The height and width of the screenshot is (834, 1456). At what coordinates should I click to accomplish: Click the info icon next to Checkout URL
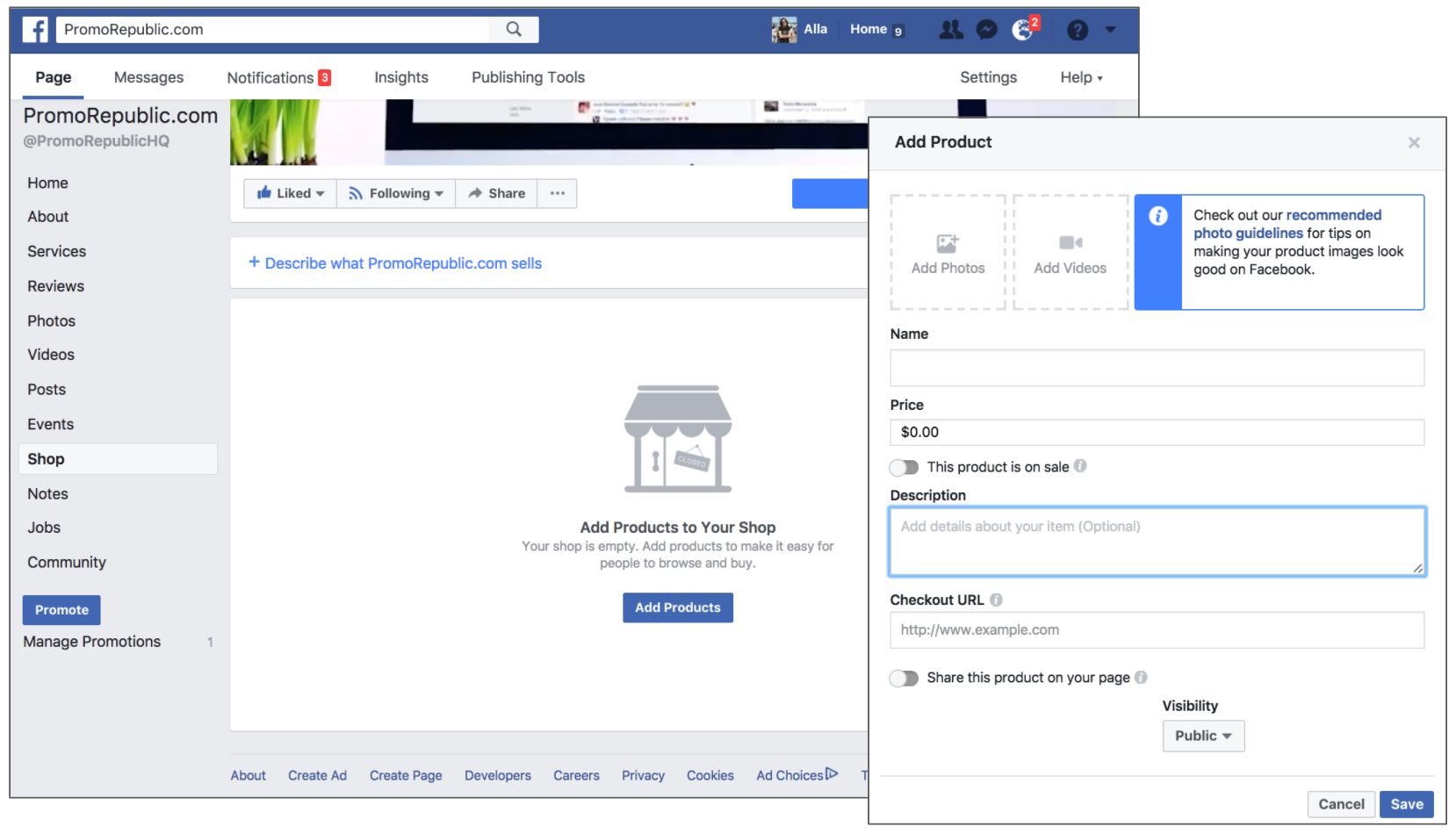point(996,600)
